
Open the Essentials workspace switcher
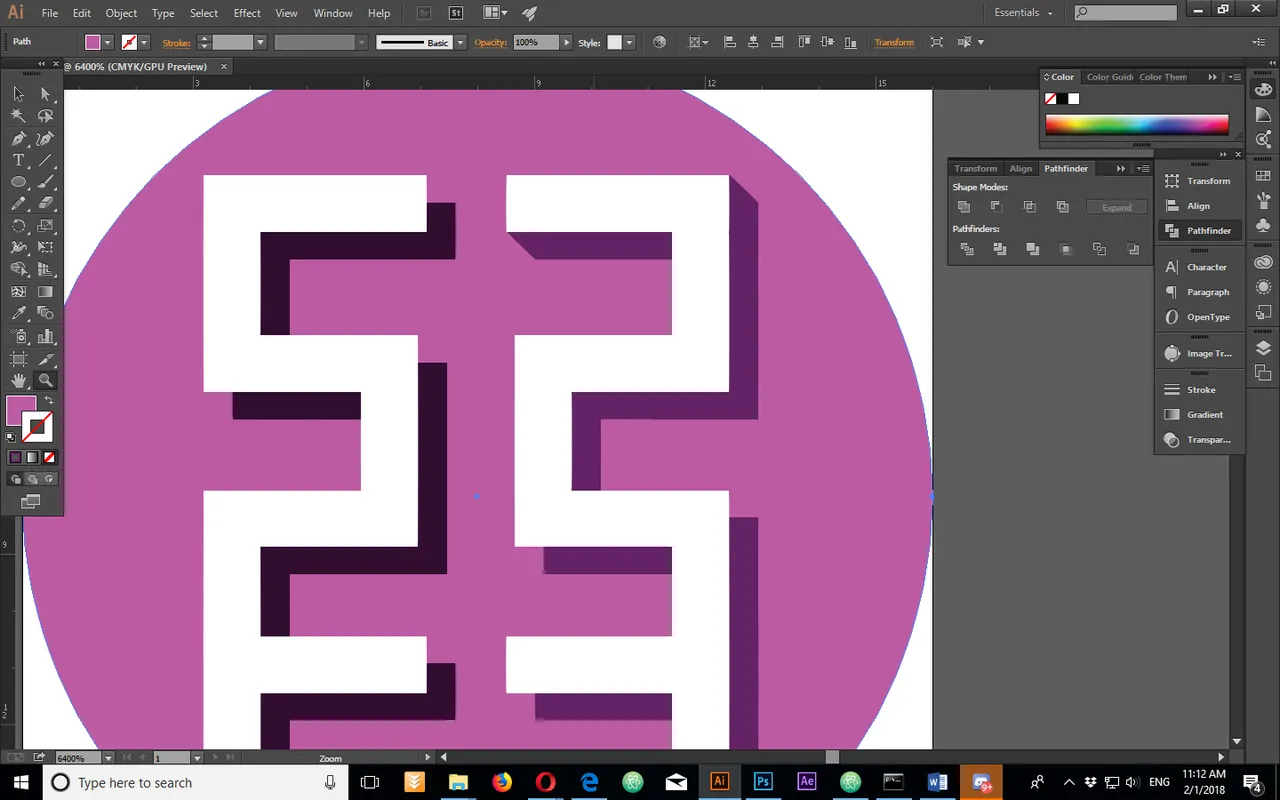1023,13
